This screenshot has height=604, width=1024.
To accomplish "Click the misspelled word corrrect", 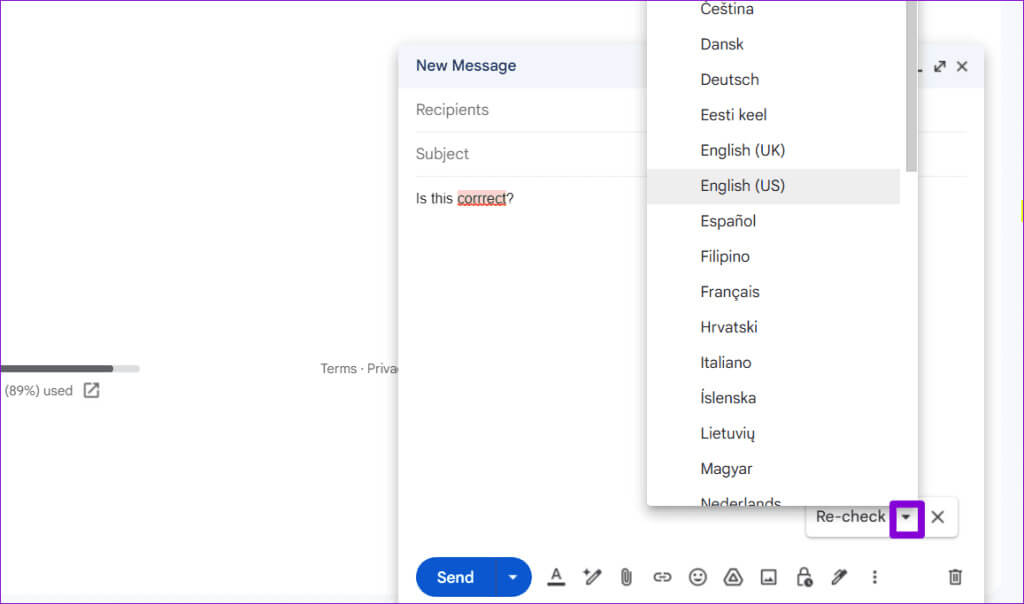I will coord(481,198).
